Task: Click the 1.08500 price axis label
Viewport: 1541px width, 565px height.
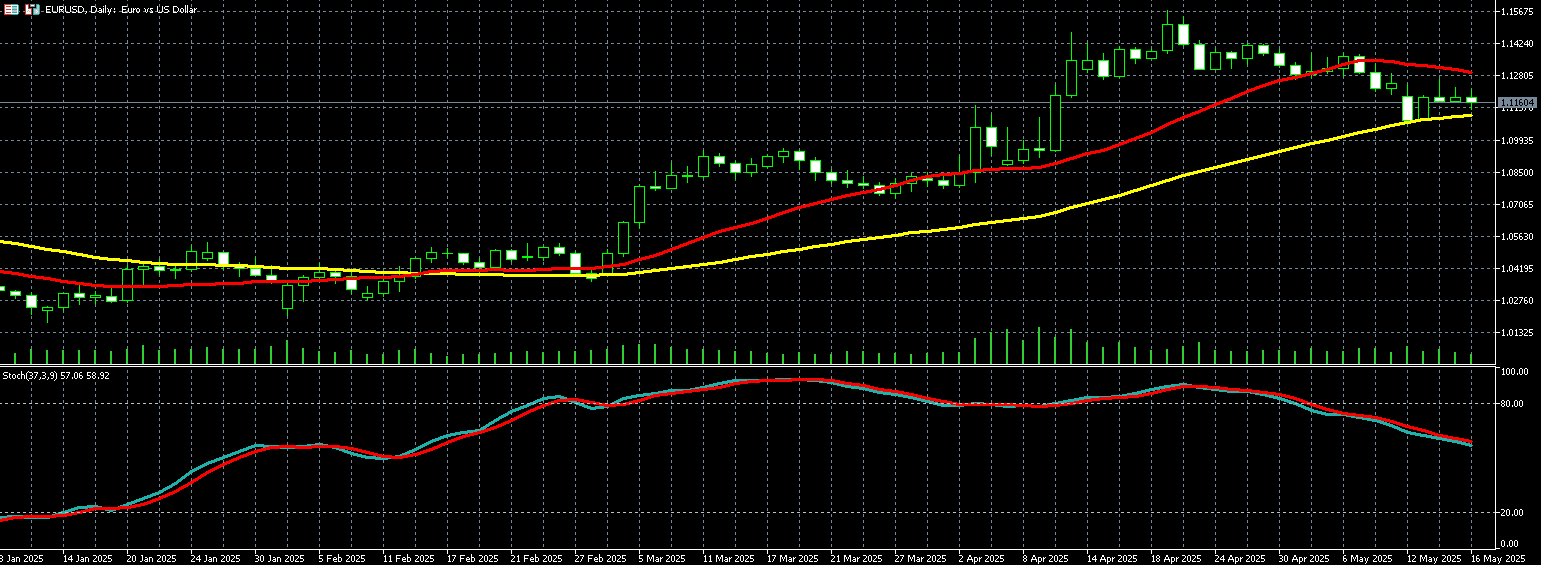Action: pyautogui.click(x=1517, y=172)
